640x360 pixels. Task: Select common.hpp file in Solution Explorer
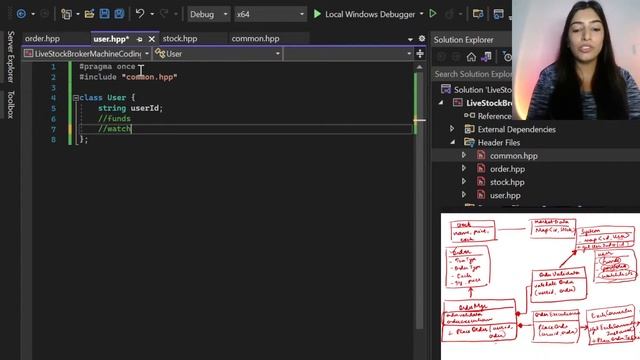point(513,156)
